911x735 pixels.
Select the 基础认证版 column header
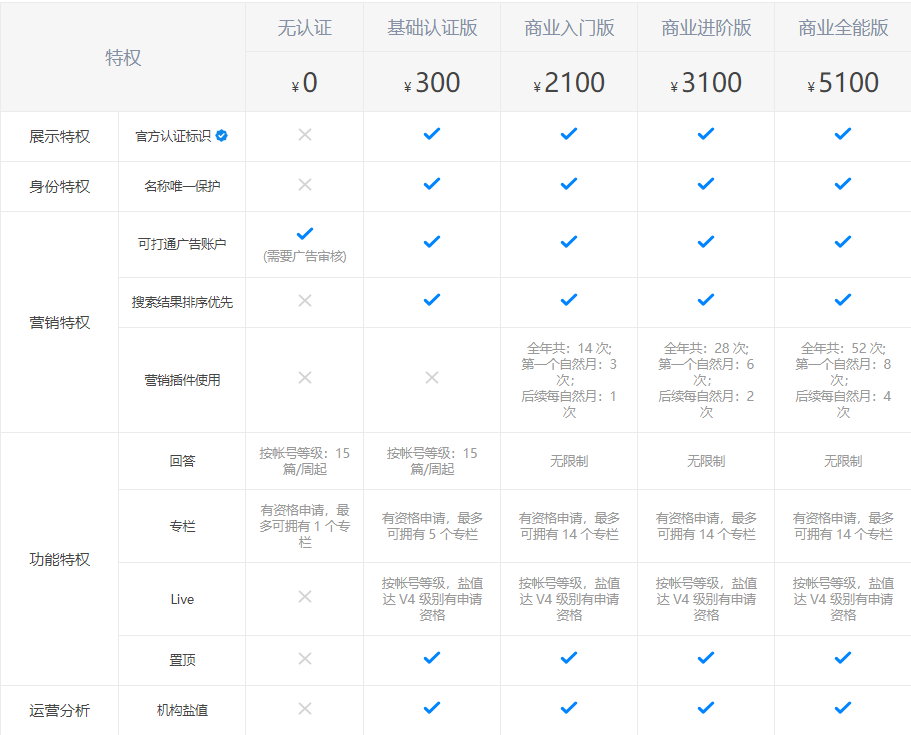[432, 28]
